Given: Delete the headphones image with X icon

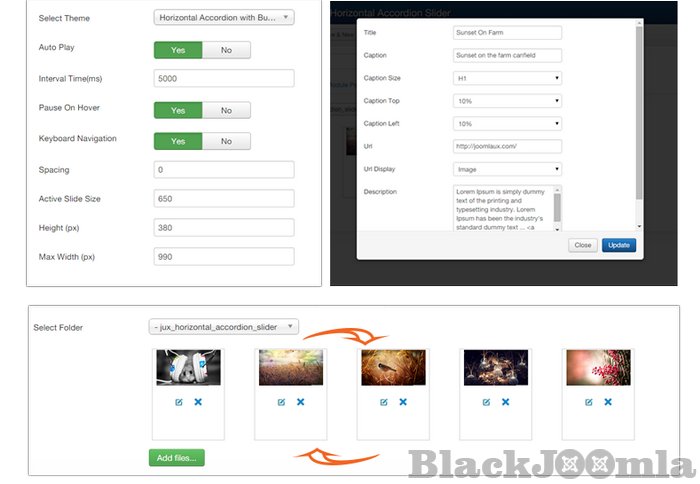Looking at the screenshot, I should [197, 402].
